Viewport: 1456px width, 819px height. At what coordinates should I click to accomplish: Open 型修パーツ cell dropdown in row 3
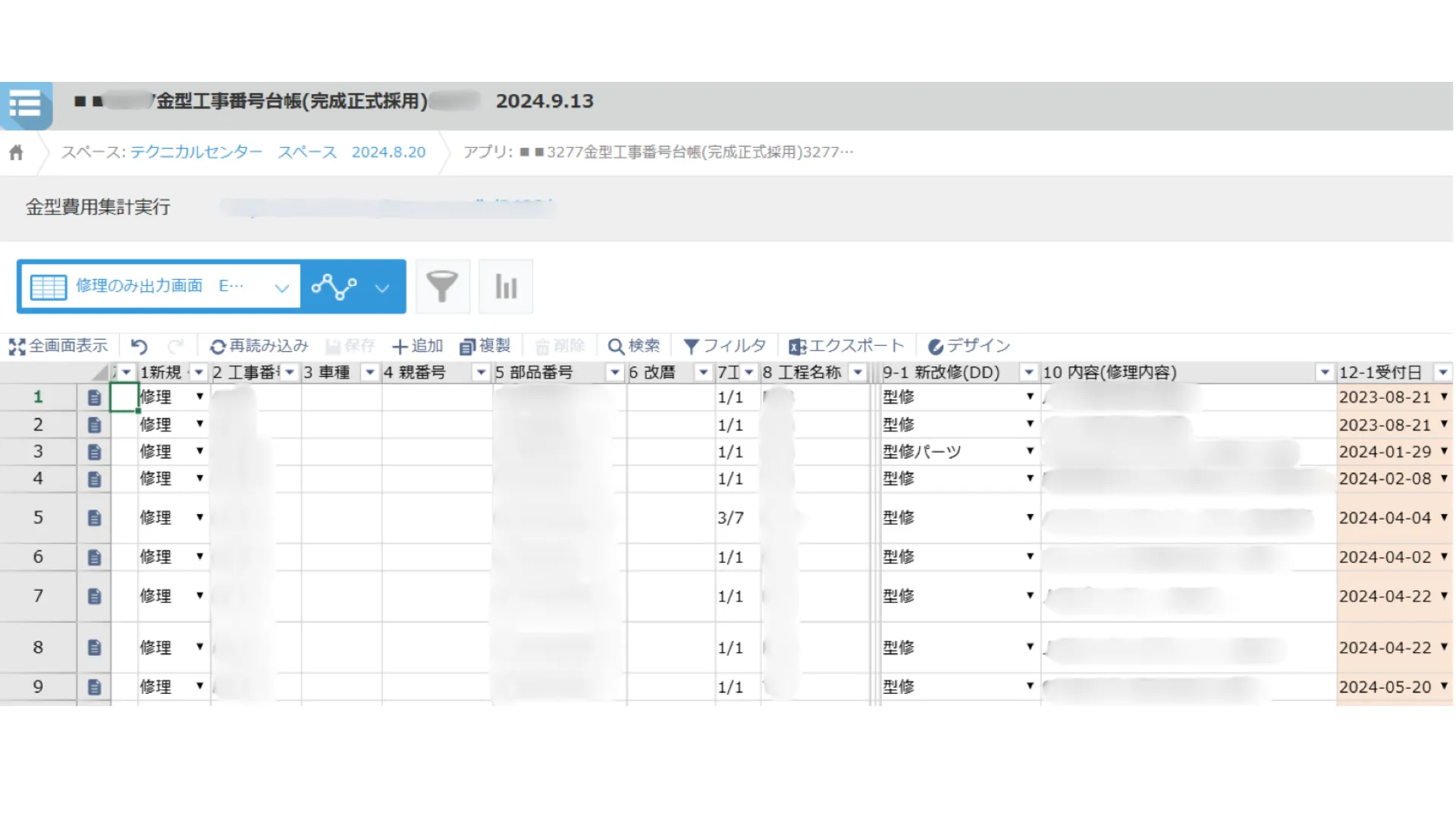pos(1030,451)
